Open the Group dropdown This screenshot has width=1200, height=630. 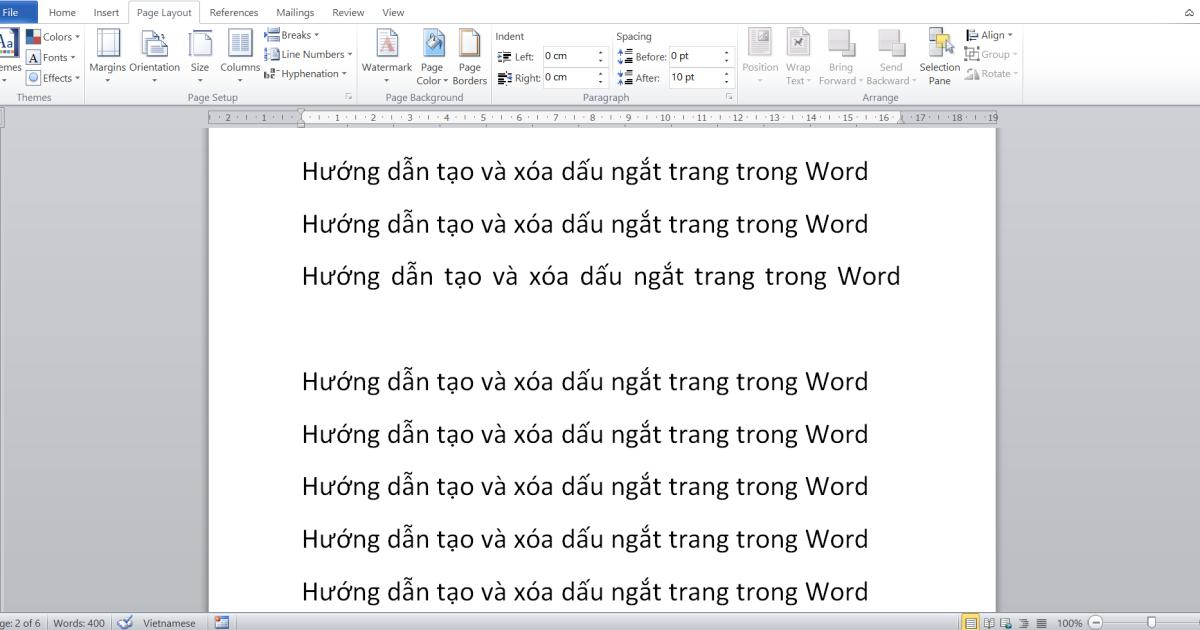coord(991,54)
